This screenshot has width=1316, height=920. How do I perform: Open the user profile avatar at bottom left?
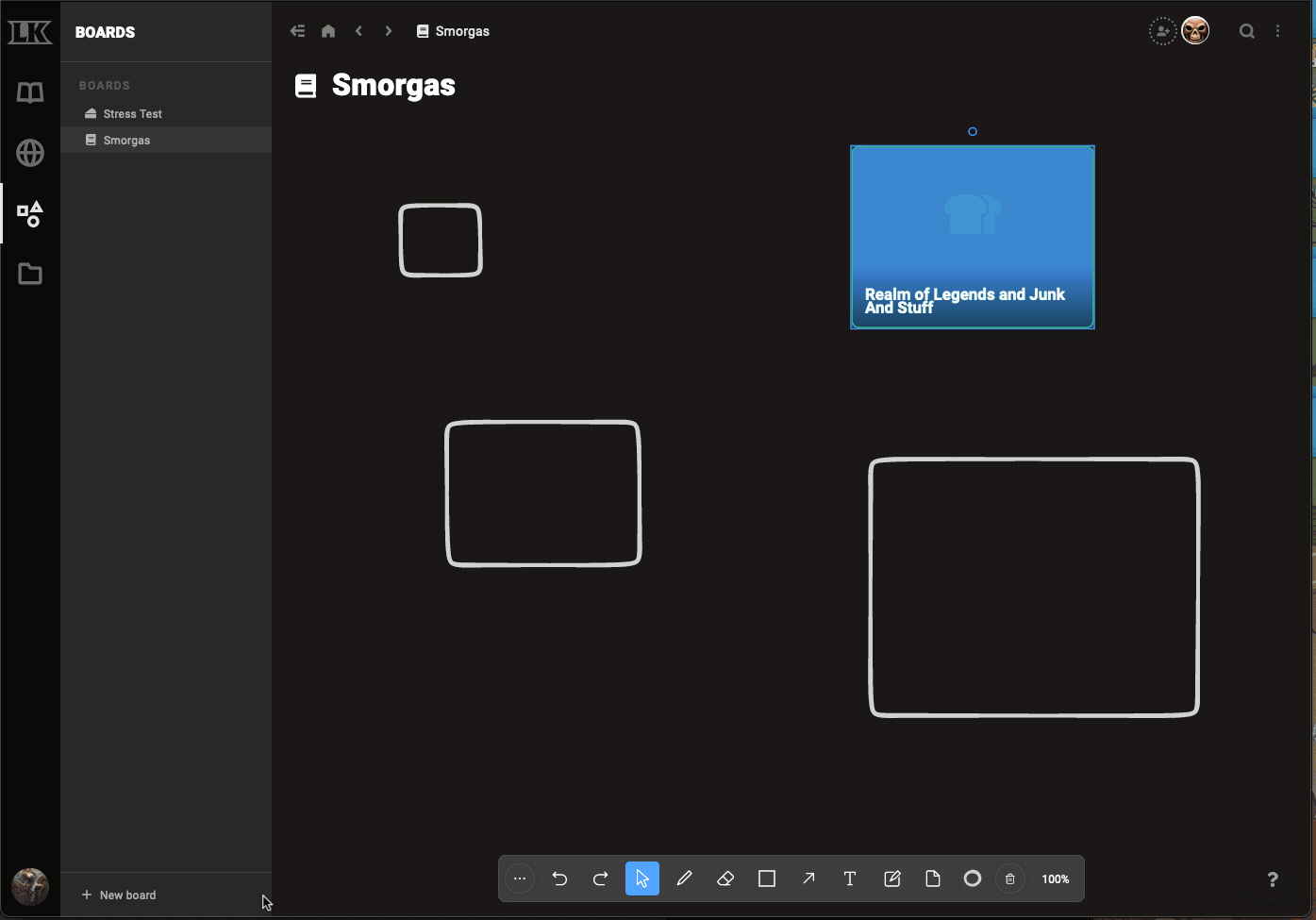click(x=30, y=887)
